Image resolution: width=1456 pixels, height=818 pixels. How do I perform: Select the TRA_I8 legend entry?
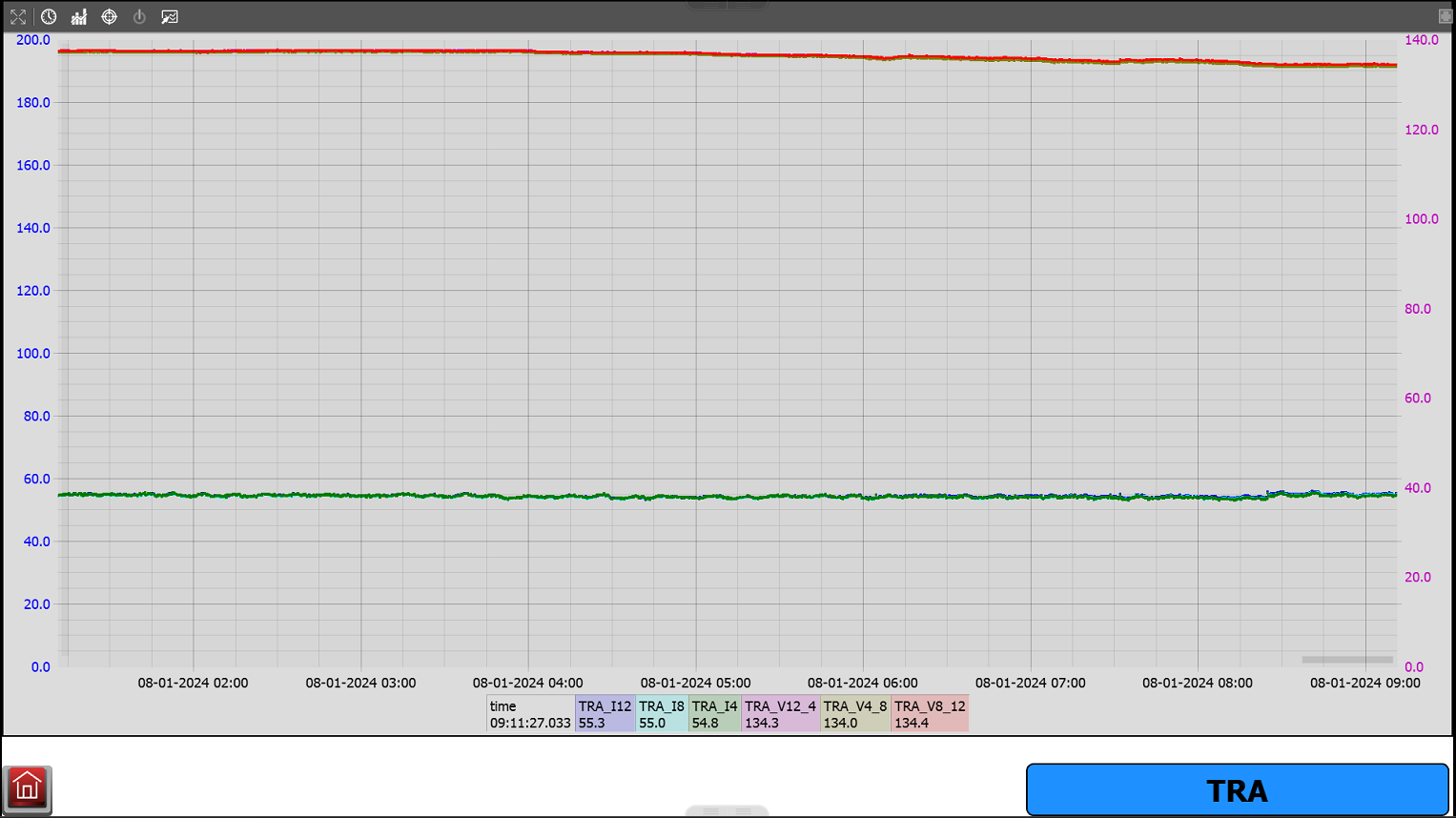662,714
